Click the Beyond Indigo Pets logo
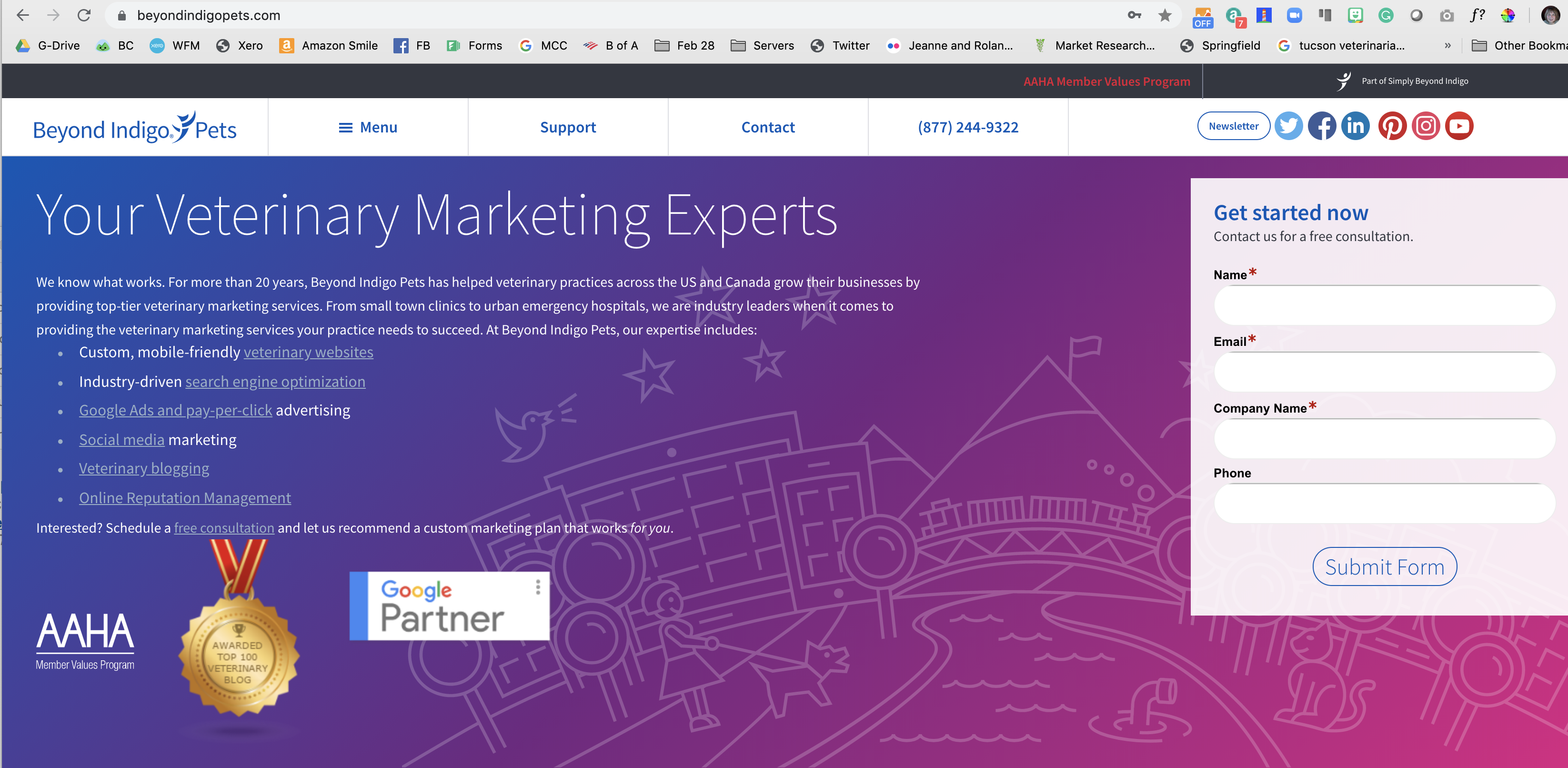1568x768 pixels. tap(134, 127)
